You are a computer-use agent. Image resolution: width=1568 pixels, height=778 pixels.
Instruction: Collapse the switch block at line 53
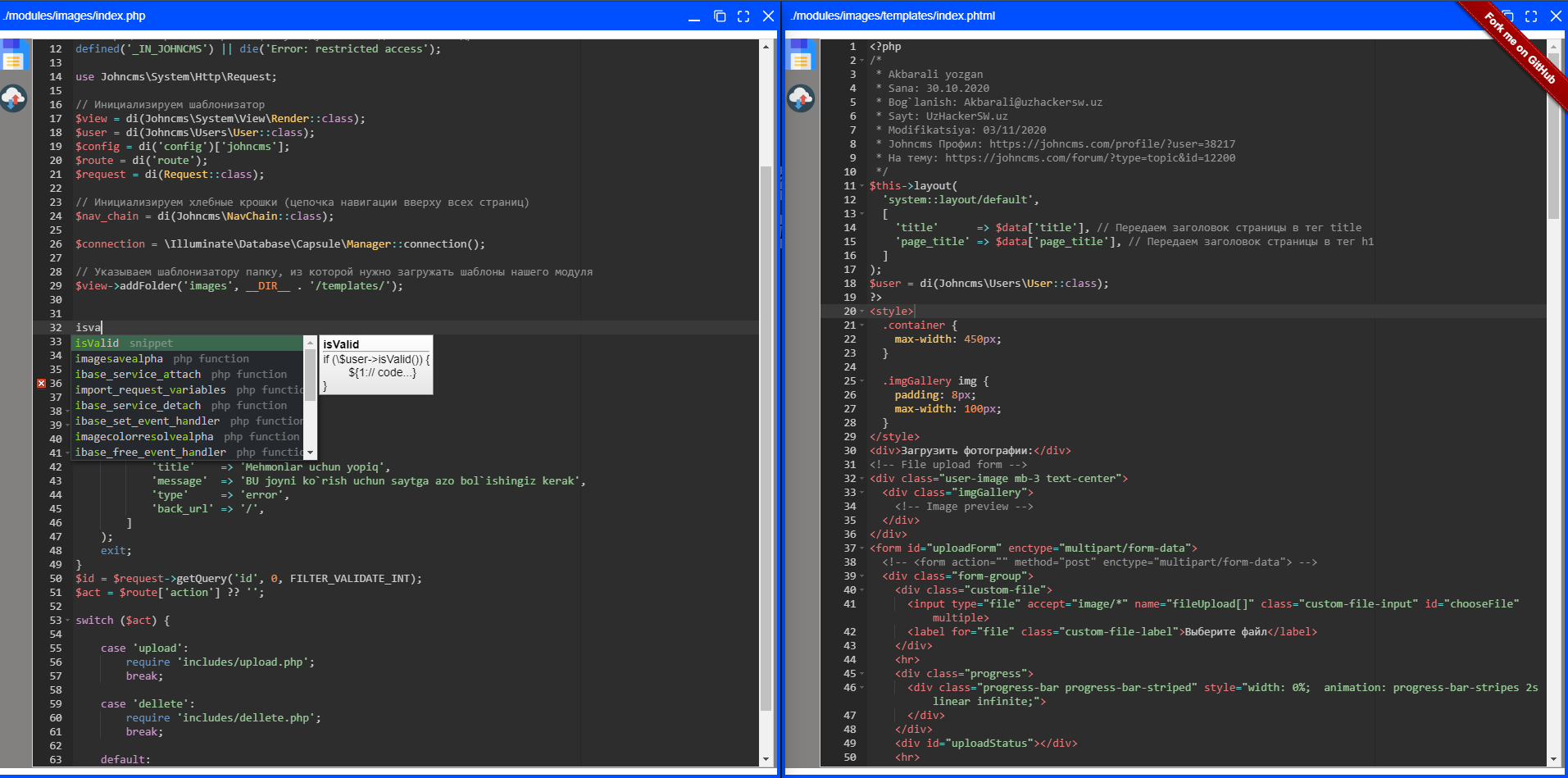pos(67,621)
